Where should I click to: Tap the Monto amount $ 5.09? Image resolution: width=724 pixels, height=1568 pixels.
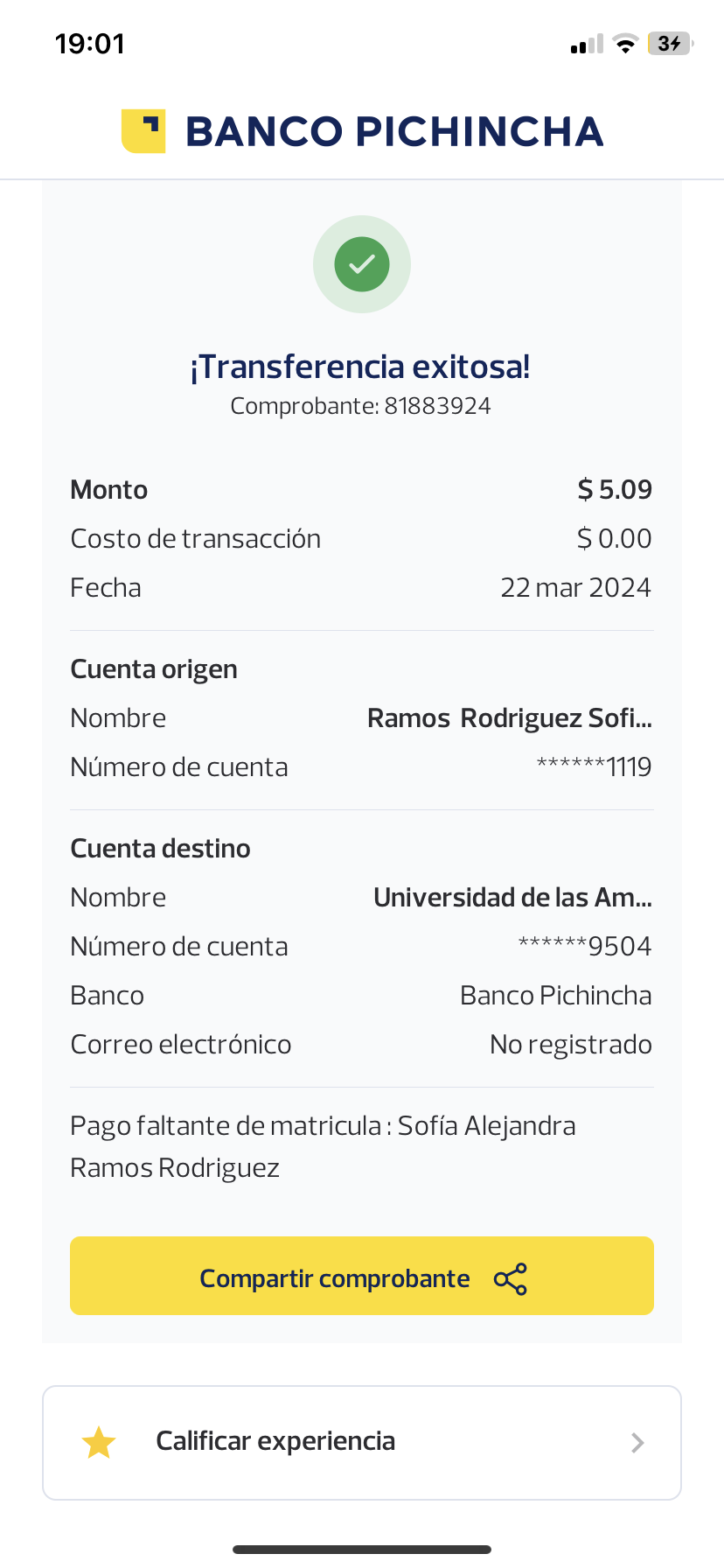pos(615,490)
